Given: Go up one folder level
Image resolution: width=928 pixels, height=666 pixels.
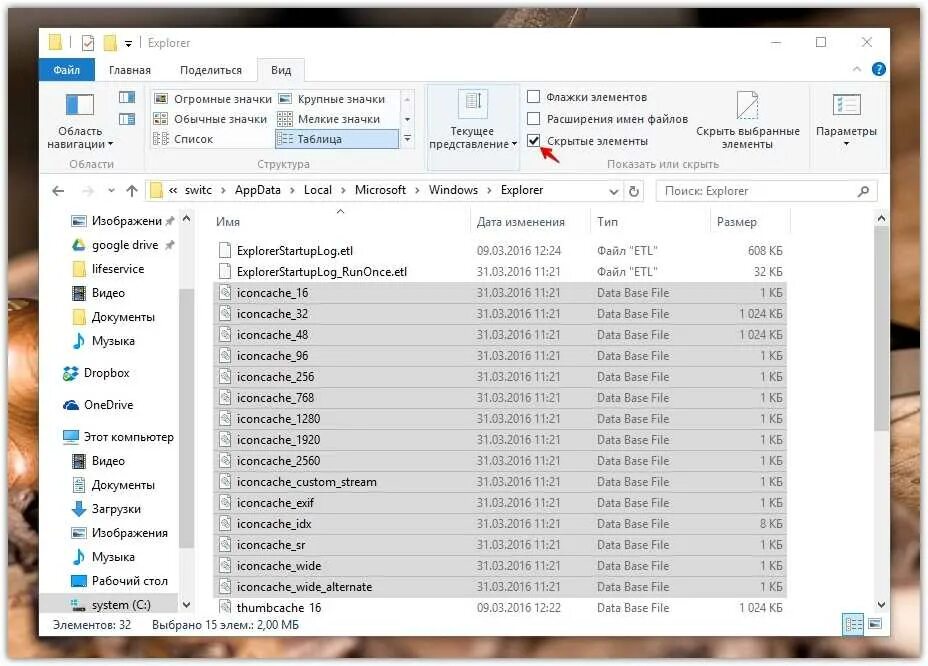Looking at the screenshot, I should pyautogui.click(x=131, y=191).
